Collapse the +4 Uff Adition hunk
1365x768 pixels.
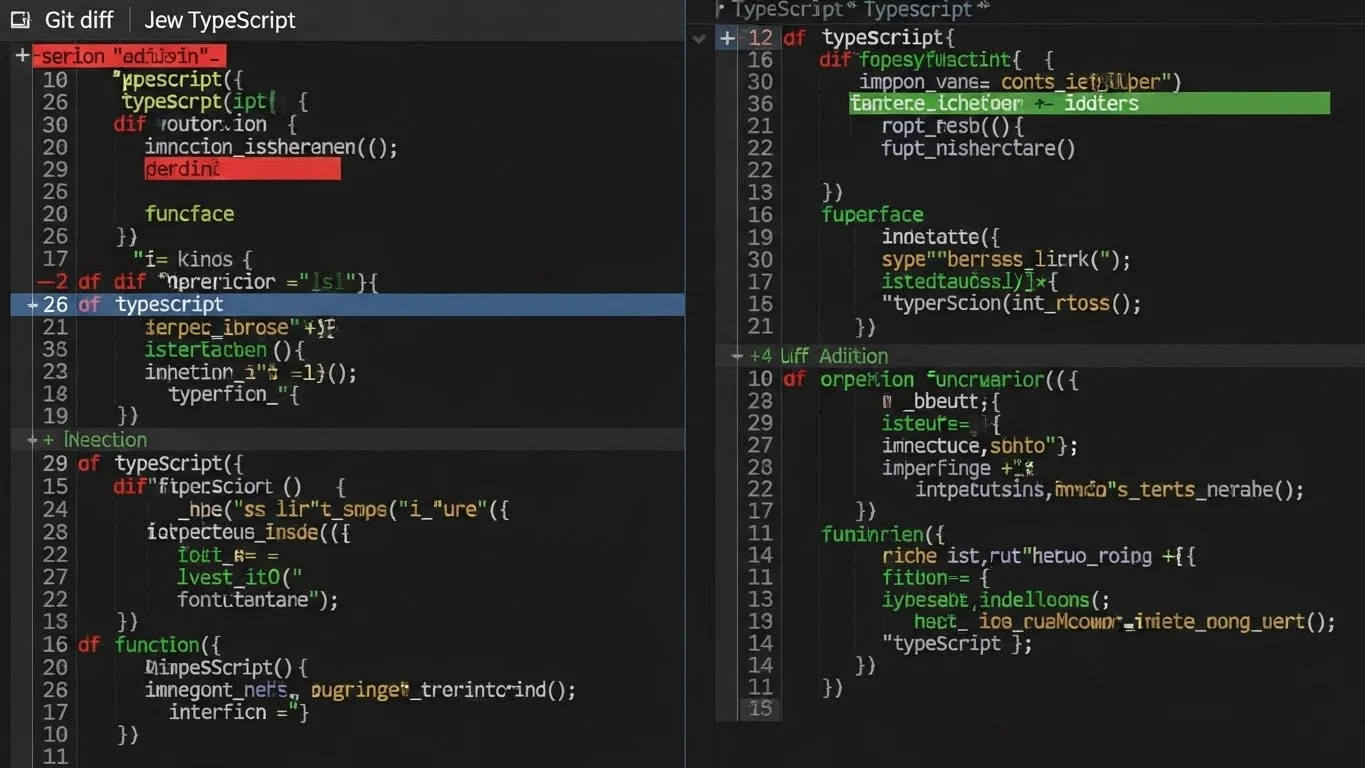737,356
